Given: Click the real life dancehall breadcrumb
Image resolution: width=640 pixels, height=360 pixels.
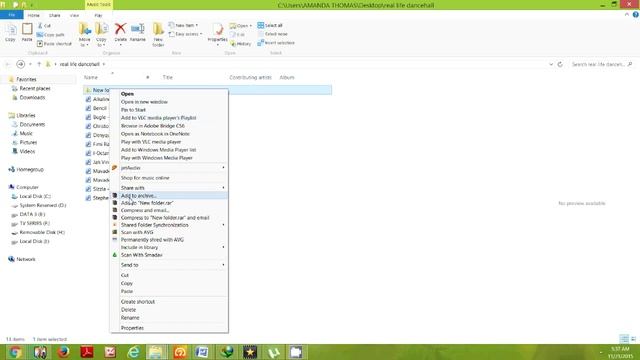Looking at the screenshot, I should [80, 64].
